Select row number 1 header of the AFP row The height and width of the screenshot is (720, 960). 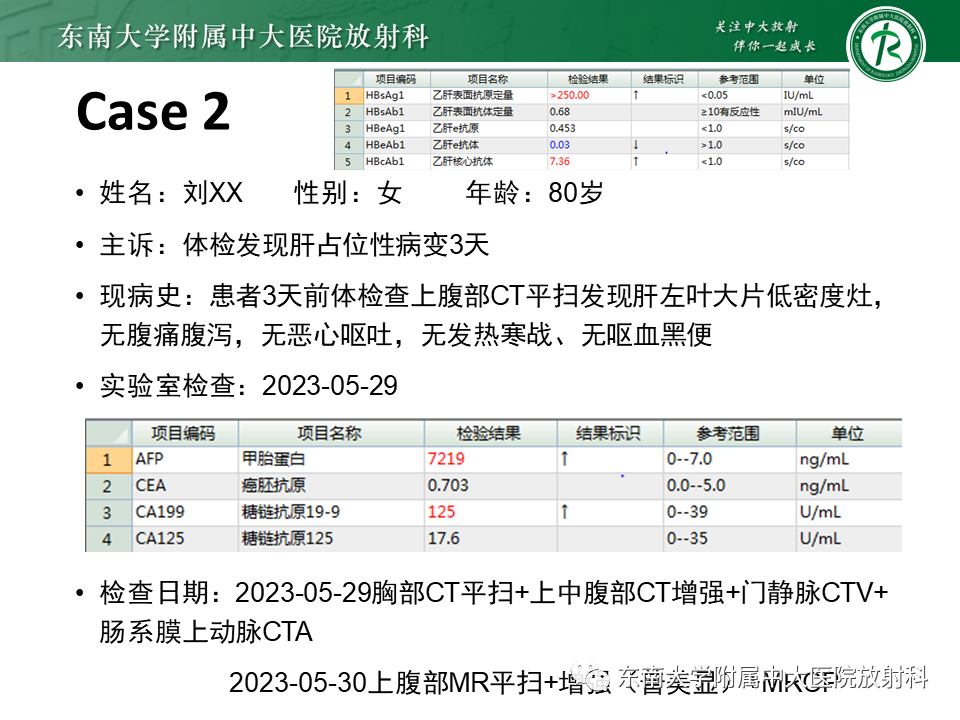[108, 459]
